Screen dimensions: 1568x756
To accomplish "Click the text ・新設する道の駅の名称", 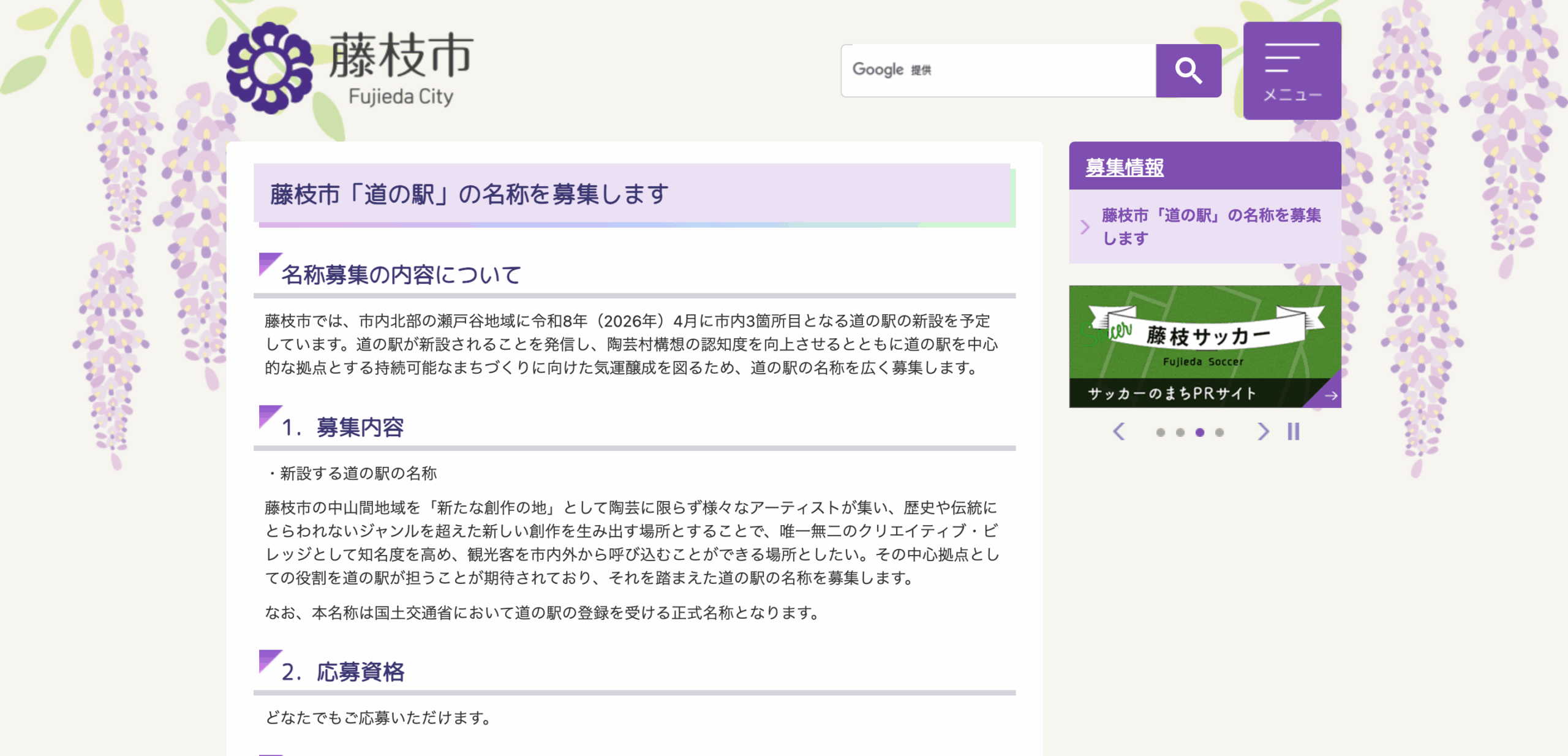I will click(x=351, y=473).
